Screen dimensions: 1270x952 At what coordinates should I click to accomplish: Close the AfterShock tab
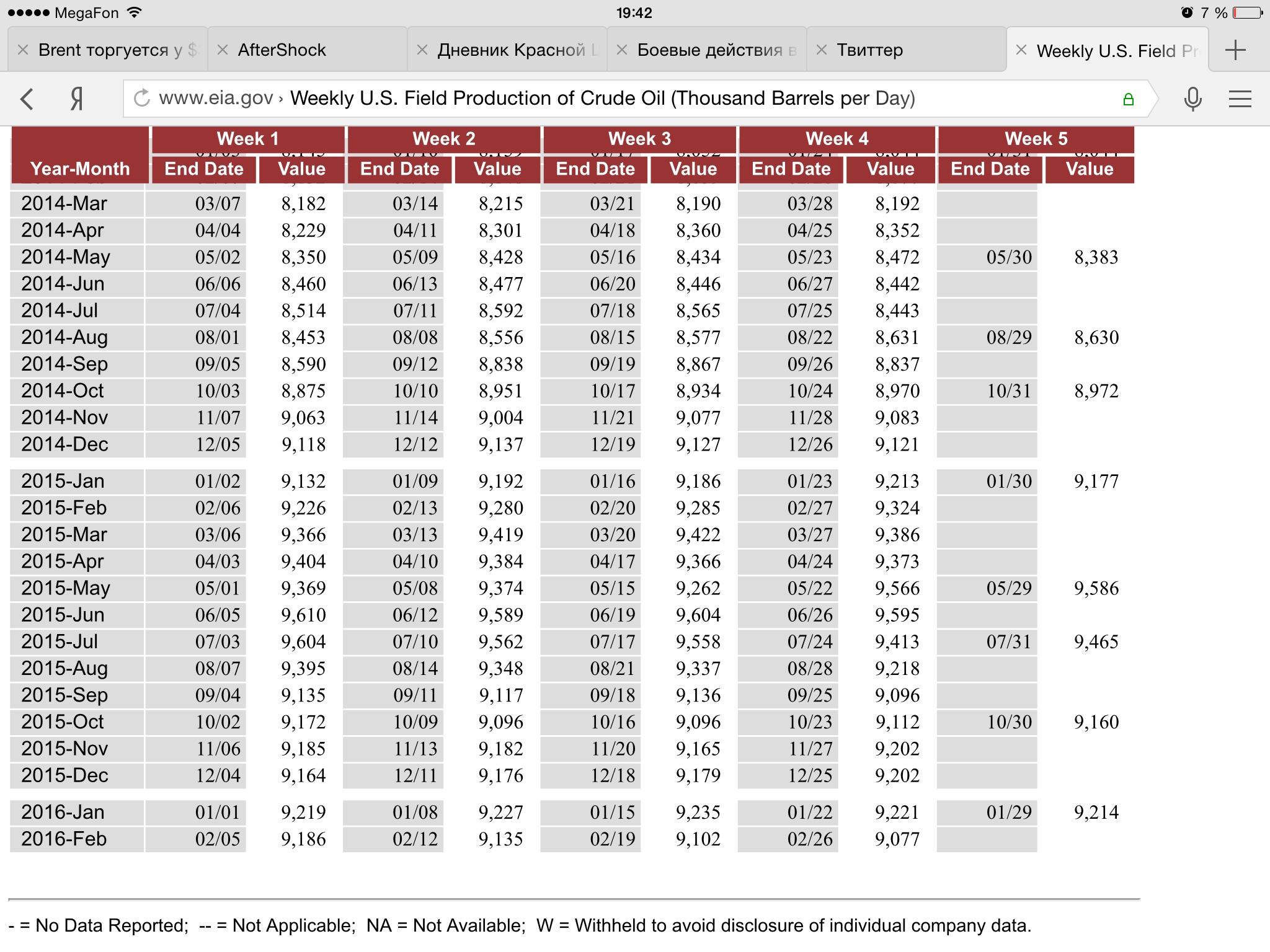click(223, 50)
